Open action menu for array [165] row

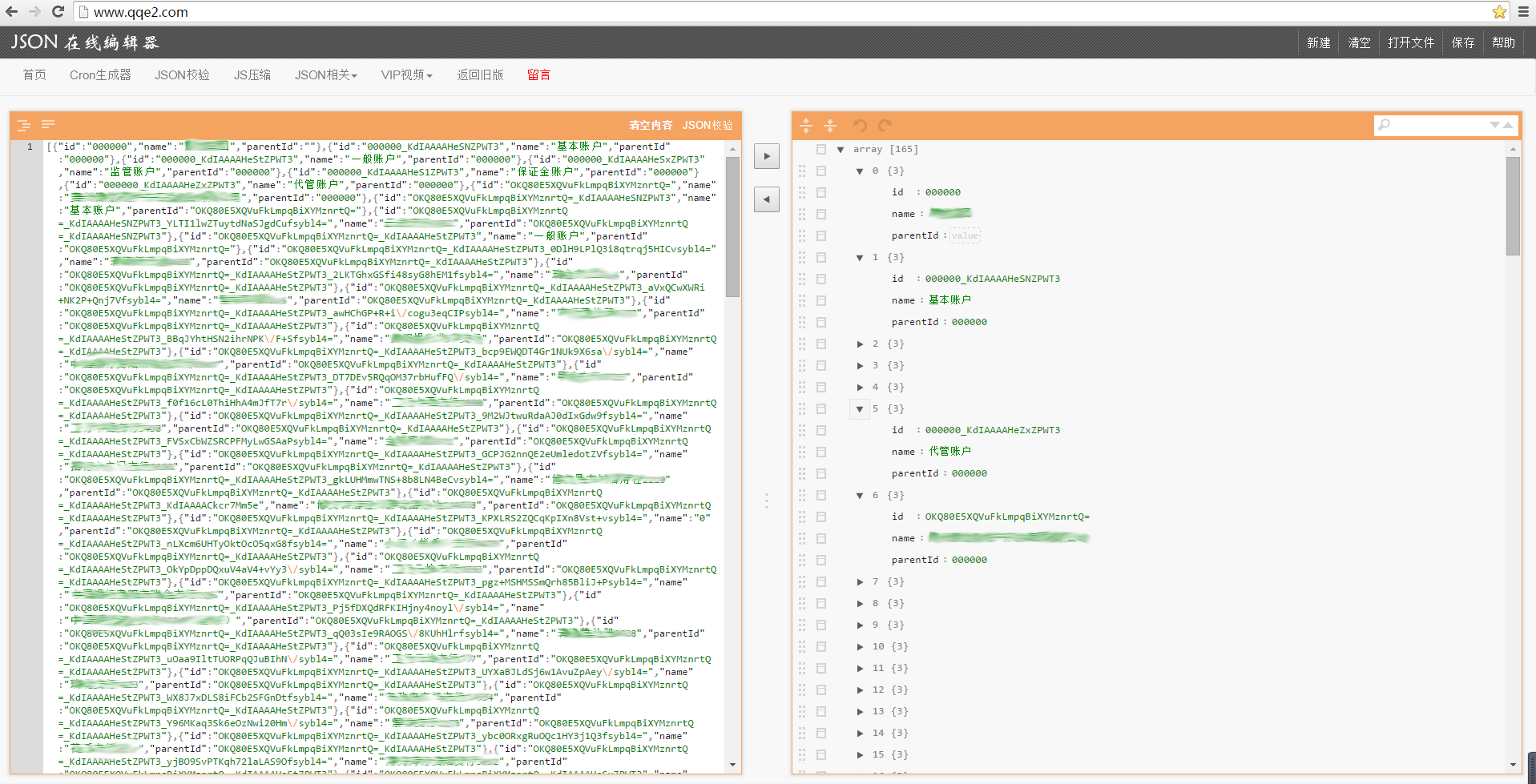click(x=821, y=149)
